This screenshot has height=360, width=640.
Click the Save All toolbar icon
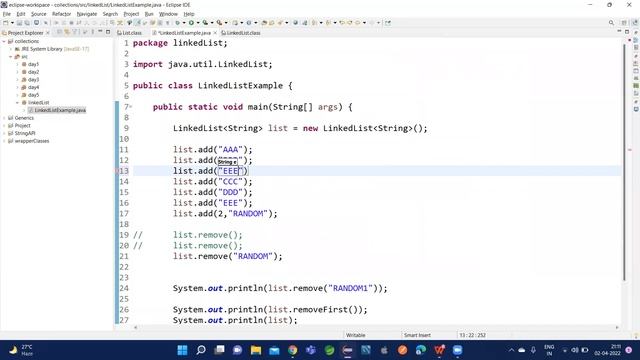coord(27,23)
